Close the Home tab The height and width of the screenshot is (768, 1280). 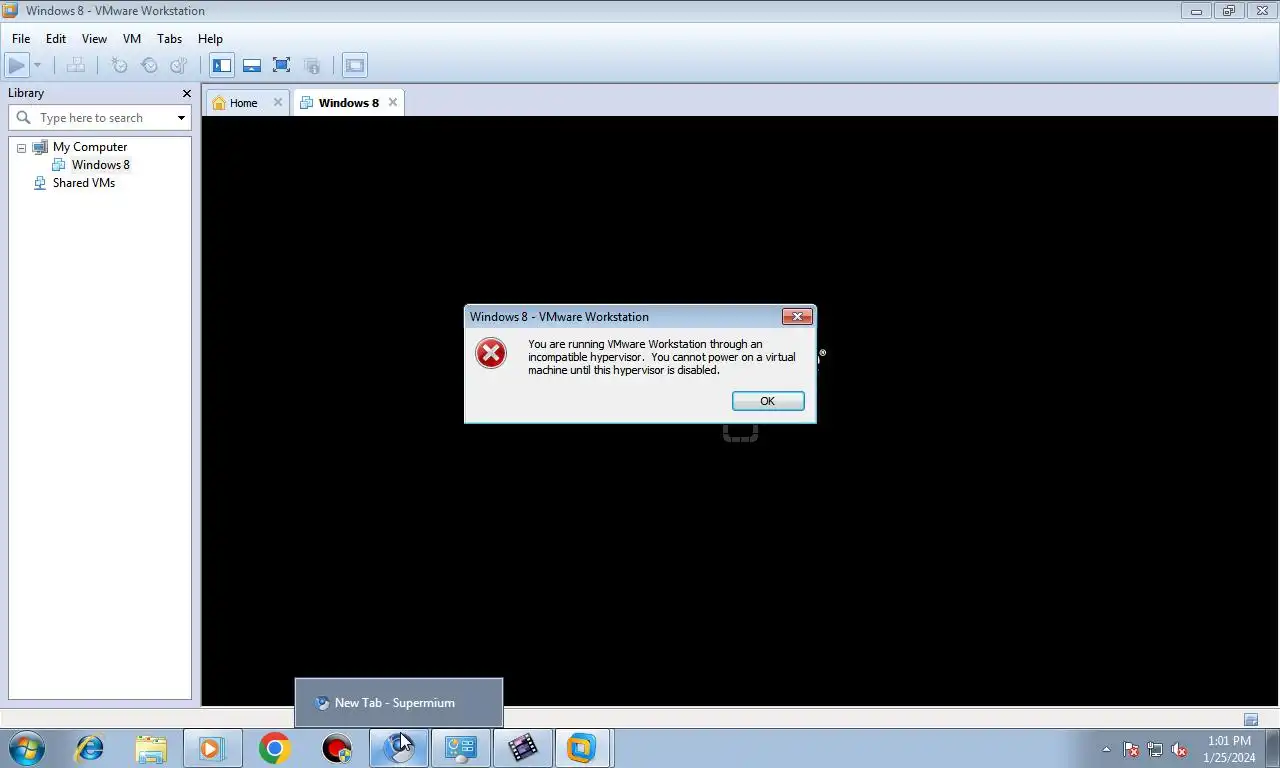[278, 102]
